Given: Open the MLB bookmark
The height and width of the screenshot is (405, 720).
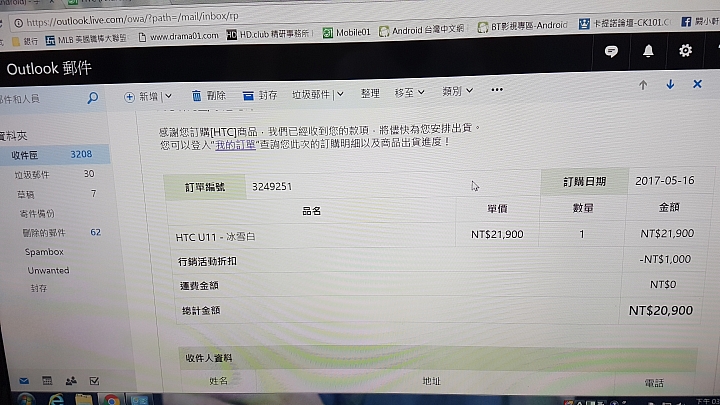Looking at the screenshot, I should [86, 39].
